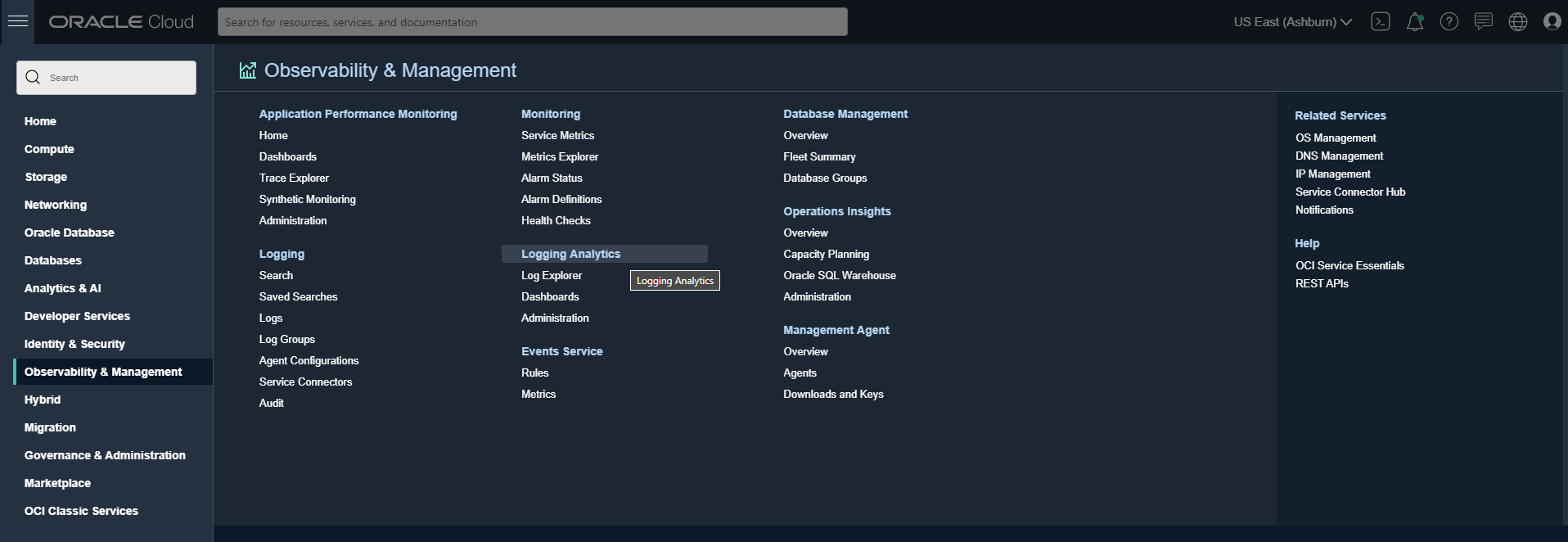Screen dimensions: 1568x542
Task: Open the announcements bell icon
Action: pyautogui.click(x=1415, y=22)
